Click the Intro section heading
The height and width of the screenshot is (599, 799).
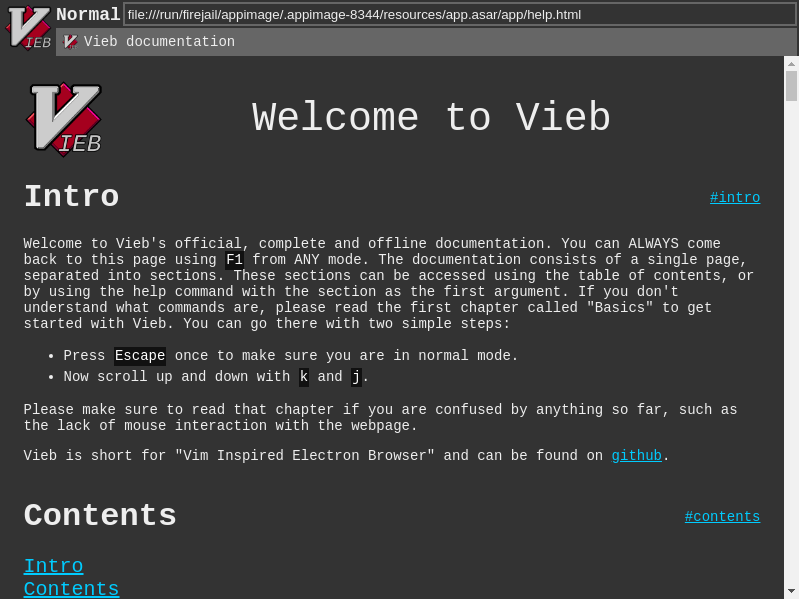tap(71, 196)
